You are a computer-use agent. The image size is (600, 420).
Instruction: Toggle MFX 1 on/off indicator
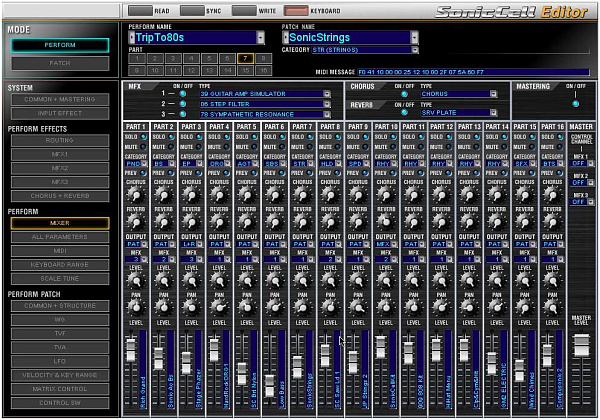pyautogui.click(x=183, y=94)
